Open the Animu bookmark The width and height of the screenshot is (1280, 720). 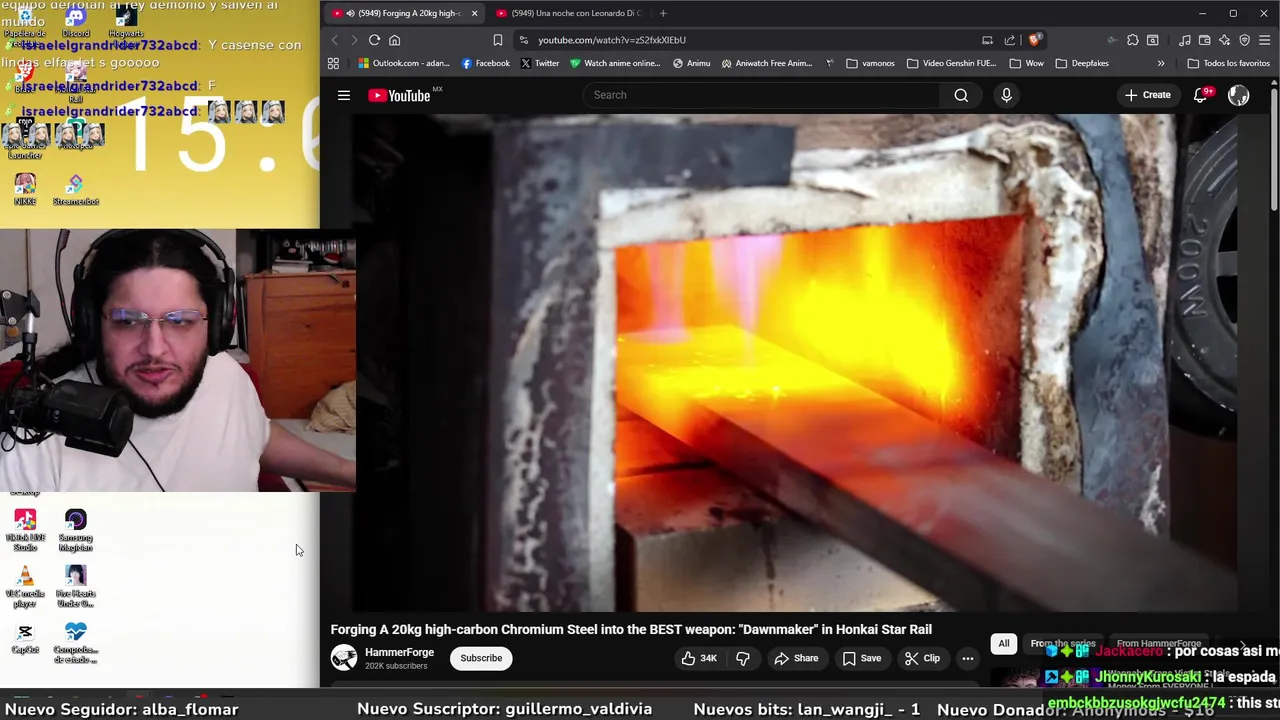coord(692,63)
